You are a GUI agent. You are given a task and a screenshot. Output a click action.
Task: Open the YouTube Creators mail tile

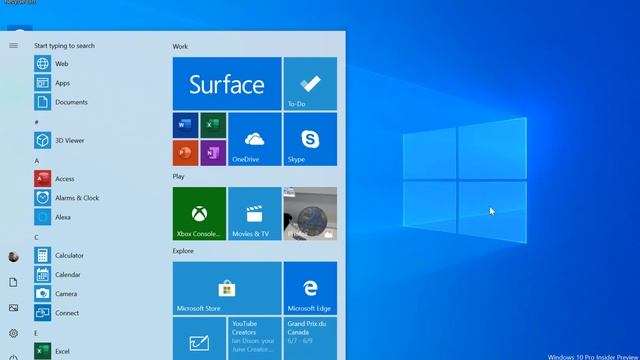255,339
